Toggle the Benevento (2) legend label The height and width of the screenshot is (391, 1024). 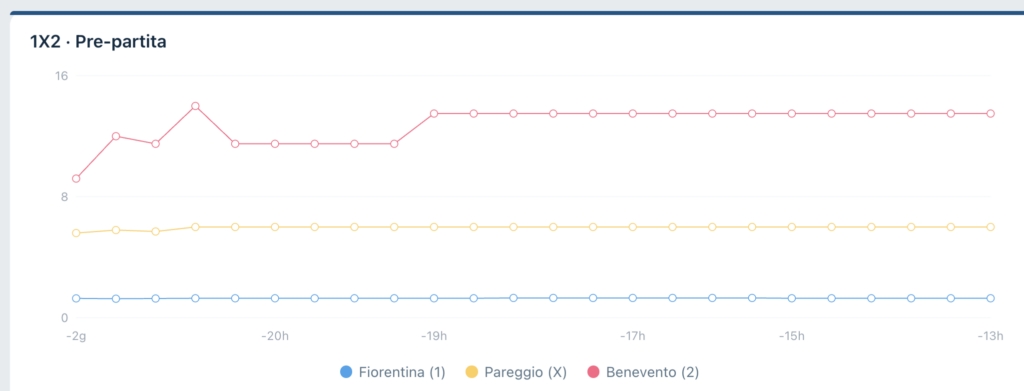(652, 373)
